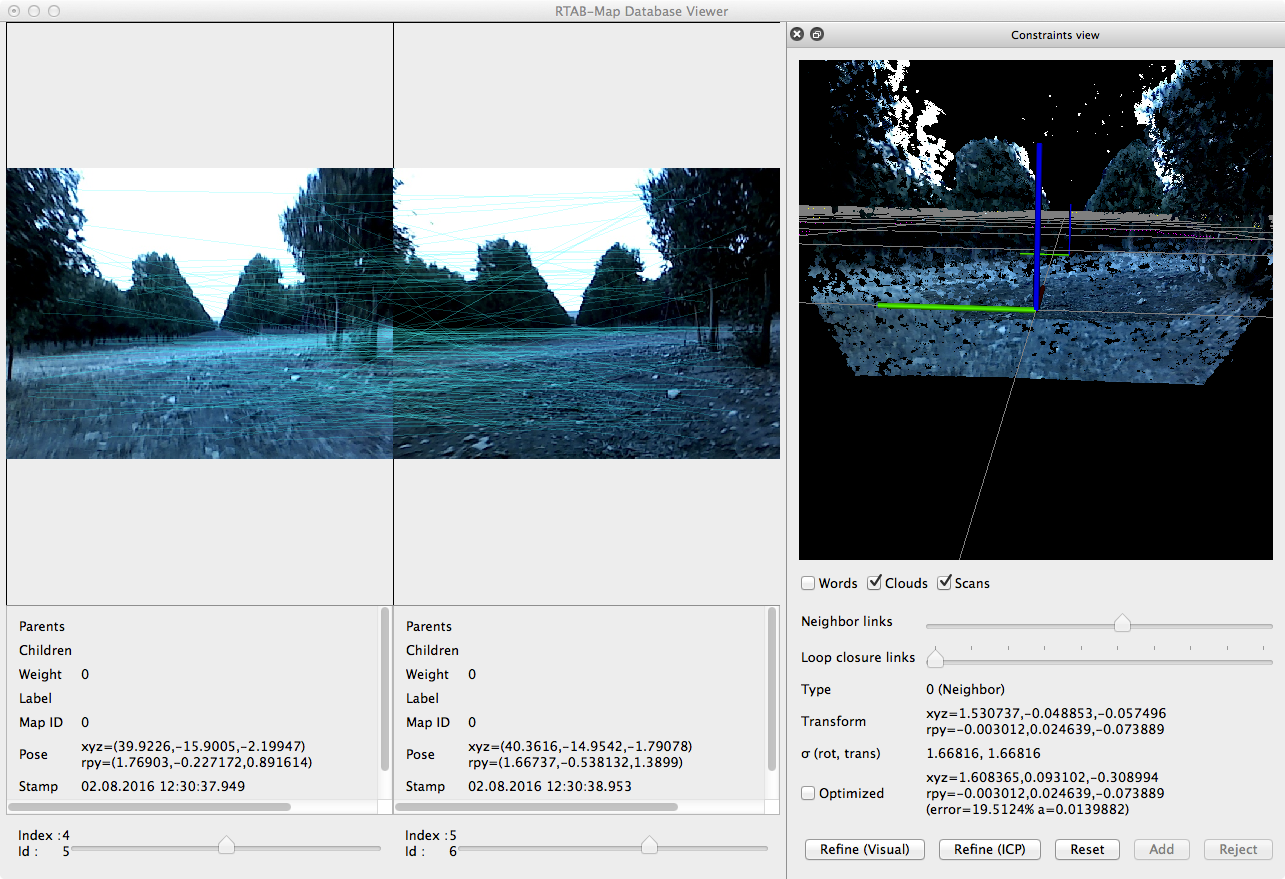Enable the Words checkbox
The height and width of the screenshot is (879, 1285).
pyautogui.click(x=808, y=583)
